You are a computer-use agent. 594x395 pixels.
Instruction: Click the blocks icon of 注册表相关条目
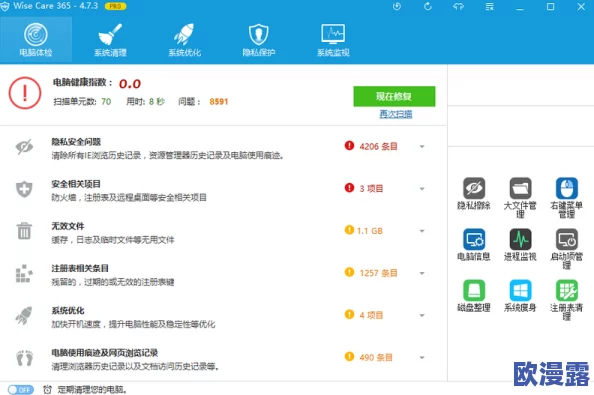tap(24, 273)
